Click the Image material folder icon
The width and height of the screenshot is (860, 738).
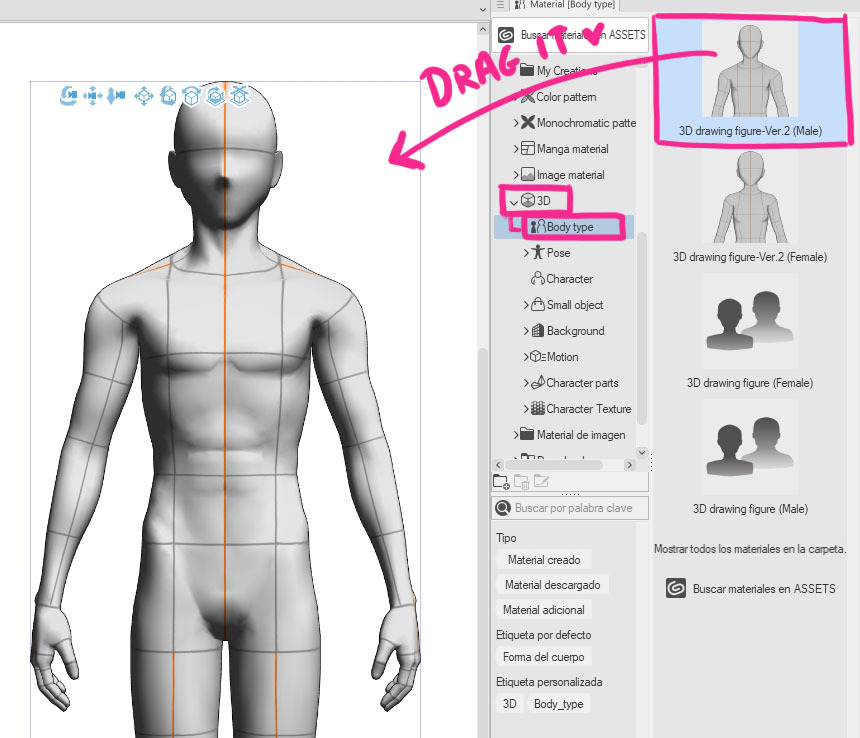tap(528, 174)
